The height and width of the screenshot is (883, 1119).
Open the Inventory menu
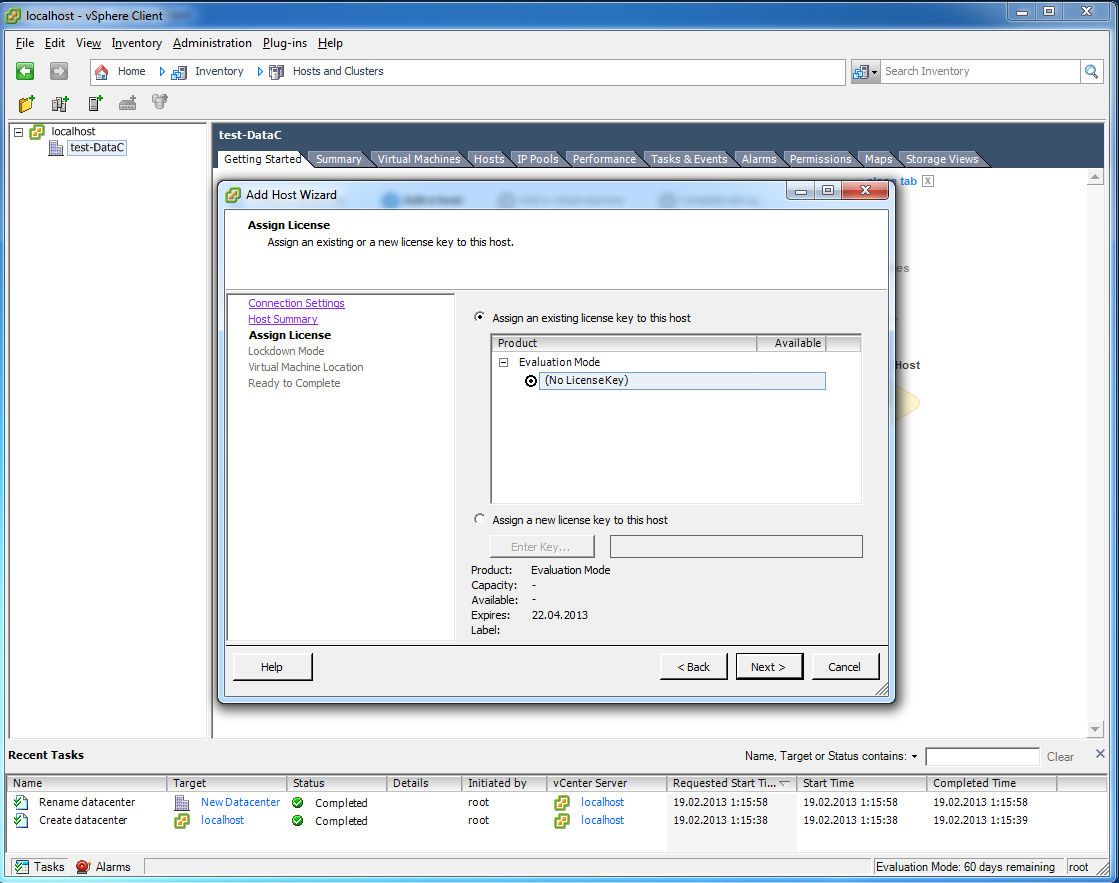click(x=136, y=43)
